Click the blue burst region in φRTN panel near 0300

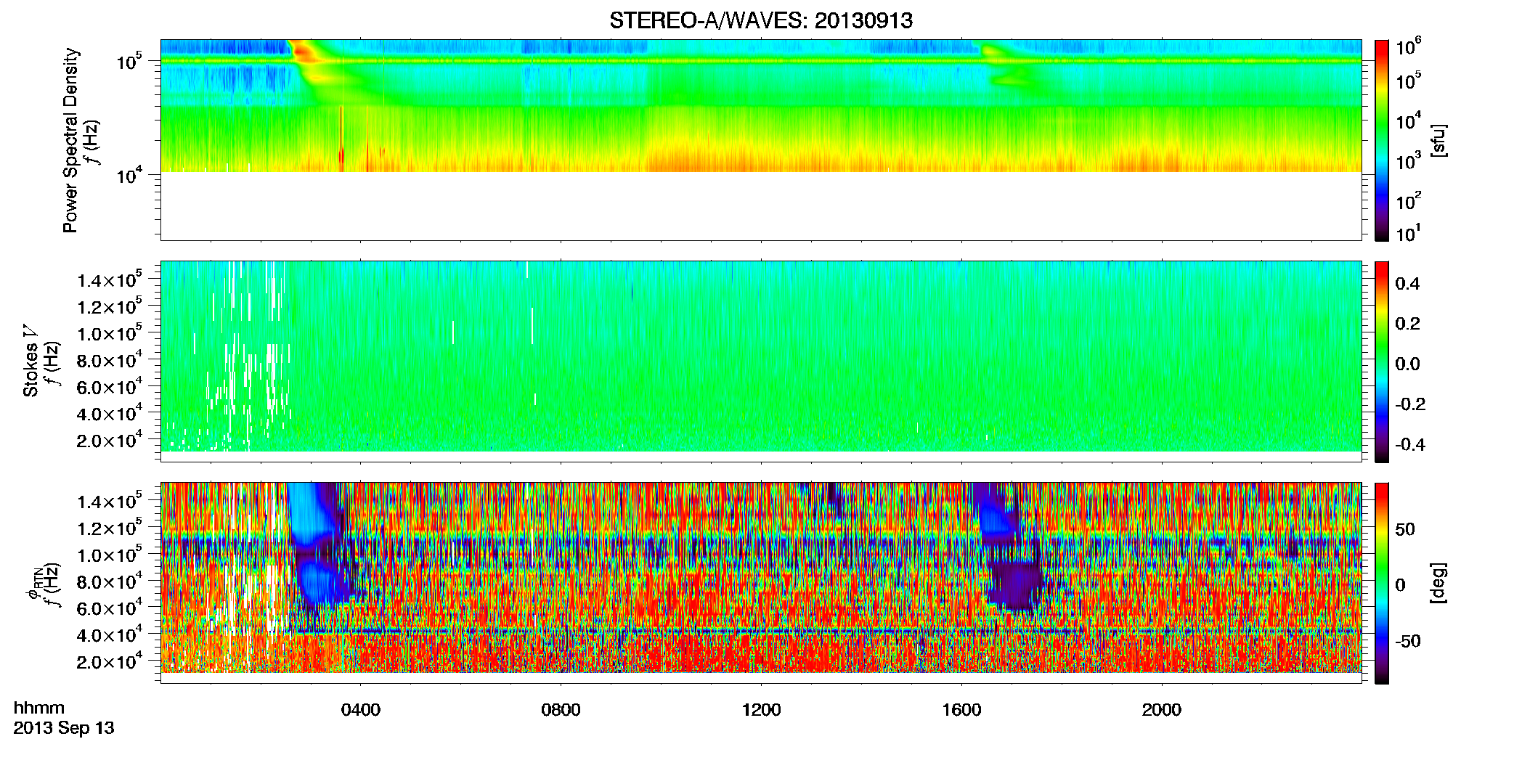coord(314,544)
